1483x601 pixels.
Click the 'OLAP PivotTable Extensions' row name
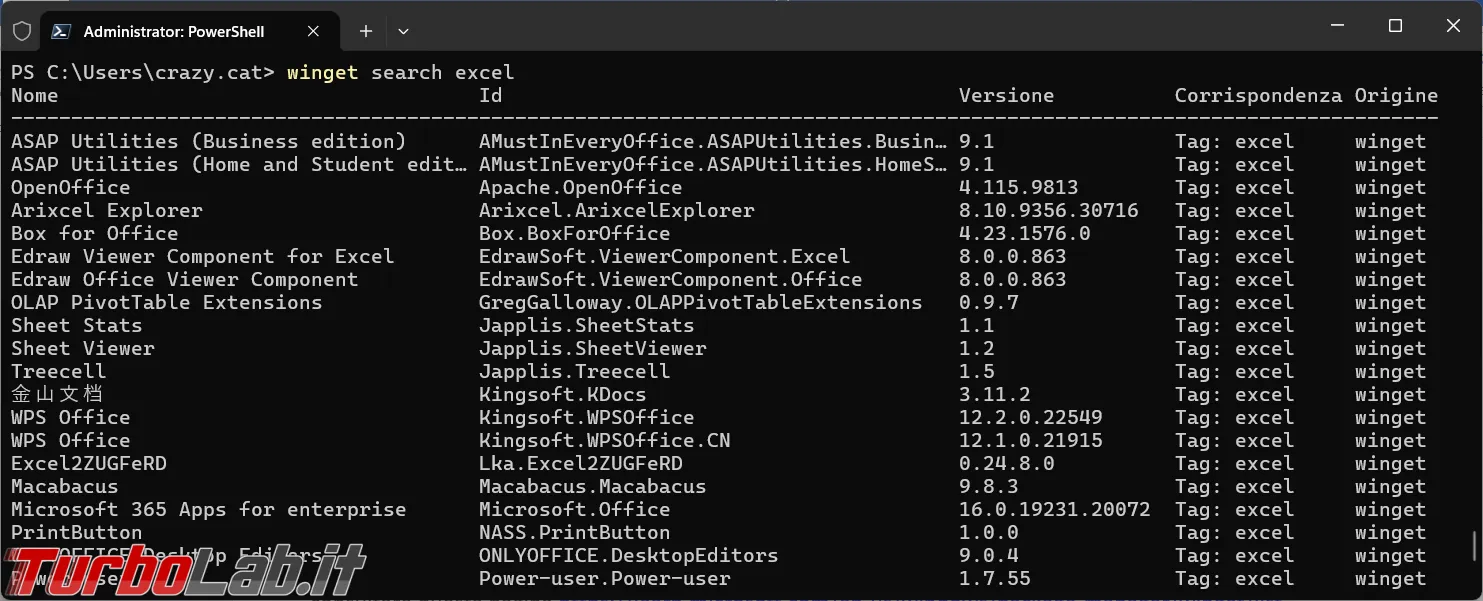[167, 303]
